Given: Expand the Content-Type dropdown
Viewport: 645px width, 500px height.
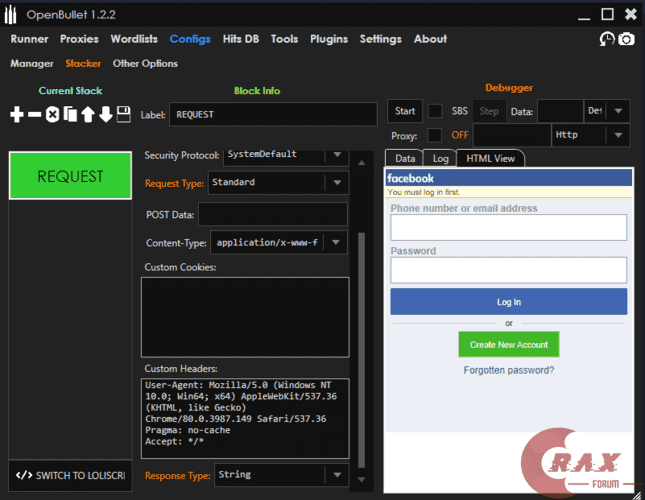Looking at the screenshot, I should [336, 243].
